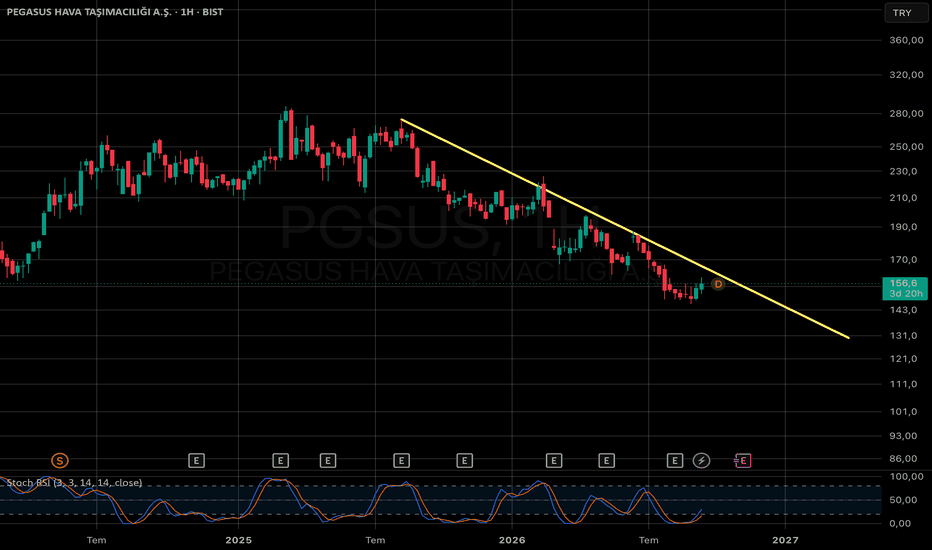The image size is (932, 550).
Task: Click the 250,00 price axis label
Action: tap(906, 147)
